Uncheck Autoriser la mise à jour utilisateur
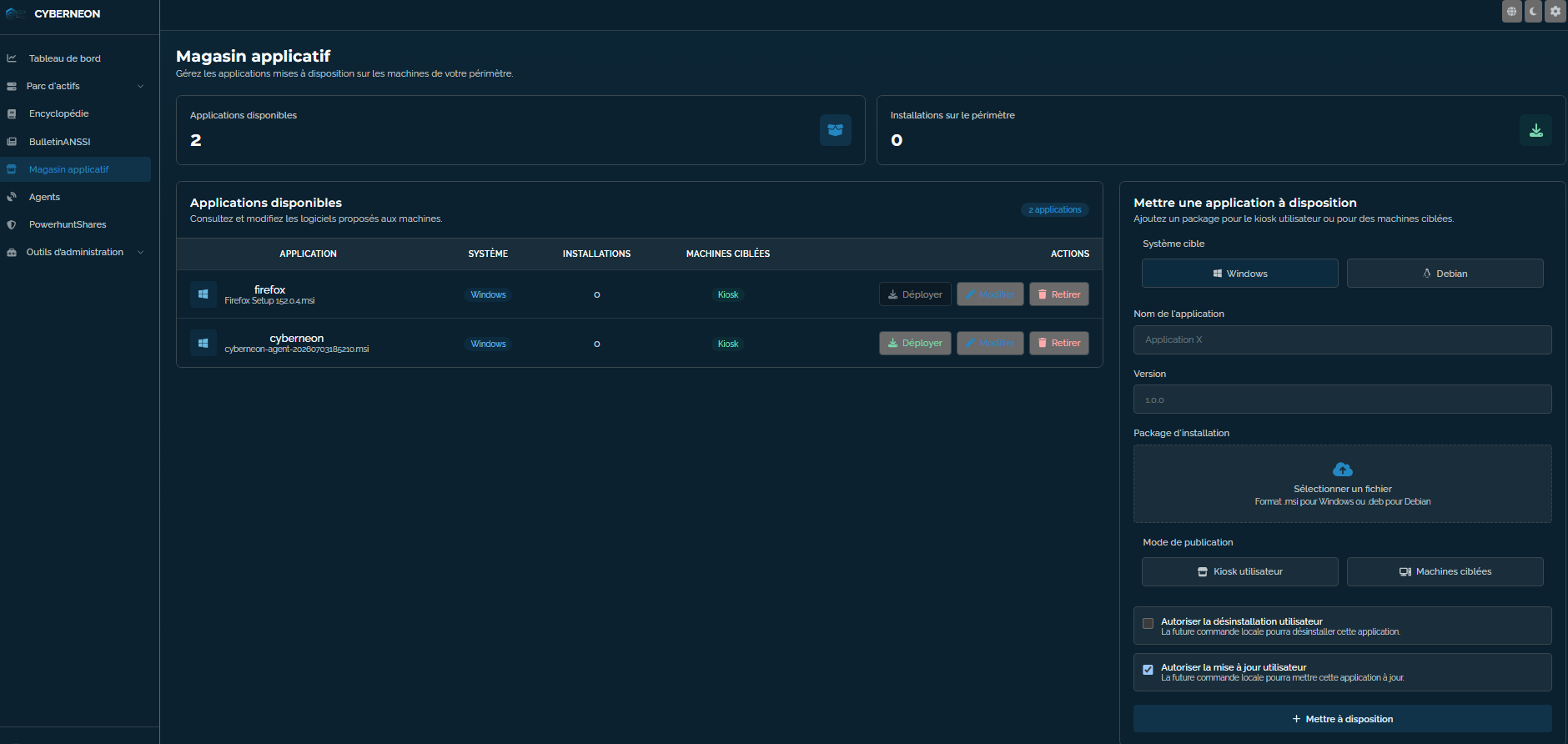The image size is (1568, 744). (x=1148, y=670)
